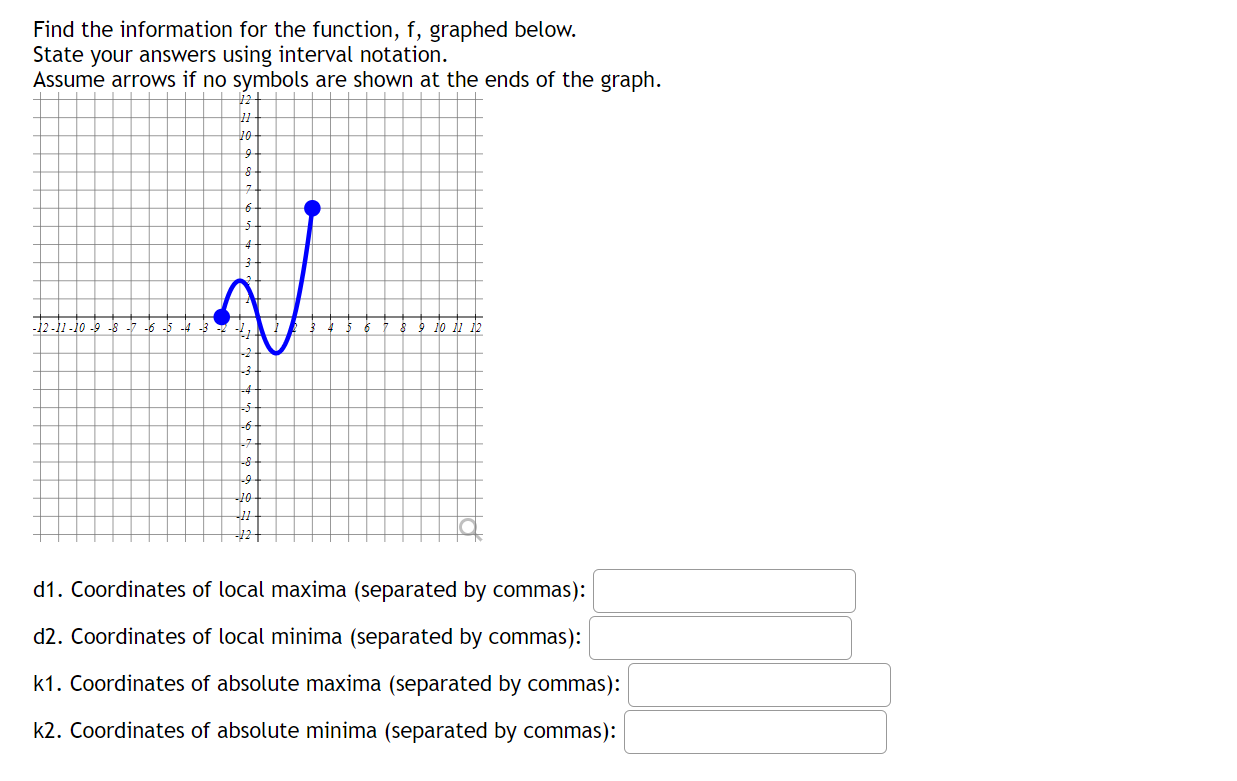The width and height of the screenshot is (1237, 781).
Task: Click the origin of the coordinate grid
Action: coord(256,316)
